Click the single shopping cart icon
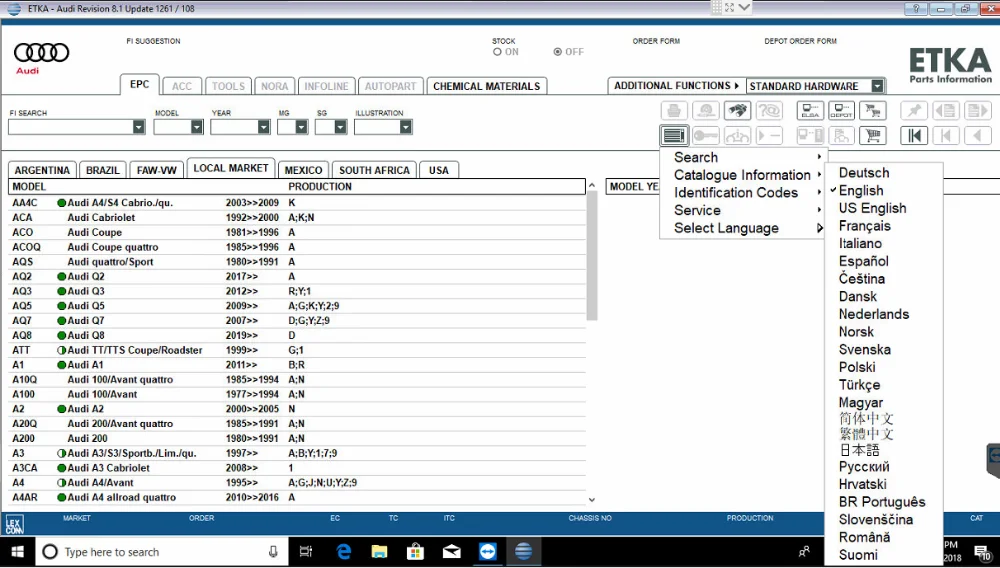 pyautogui.click(x=872, y=135)
